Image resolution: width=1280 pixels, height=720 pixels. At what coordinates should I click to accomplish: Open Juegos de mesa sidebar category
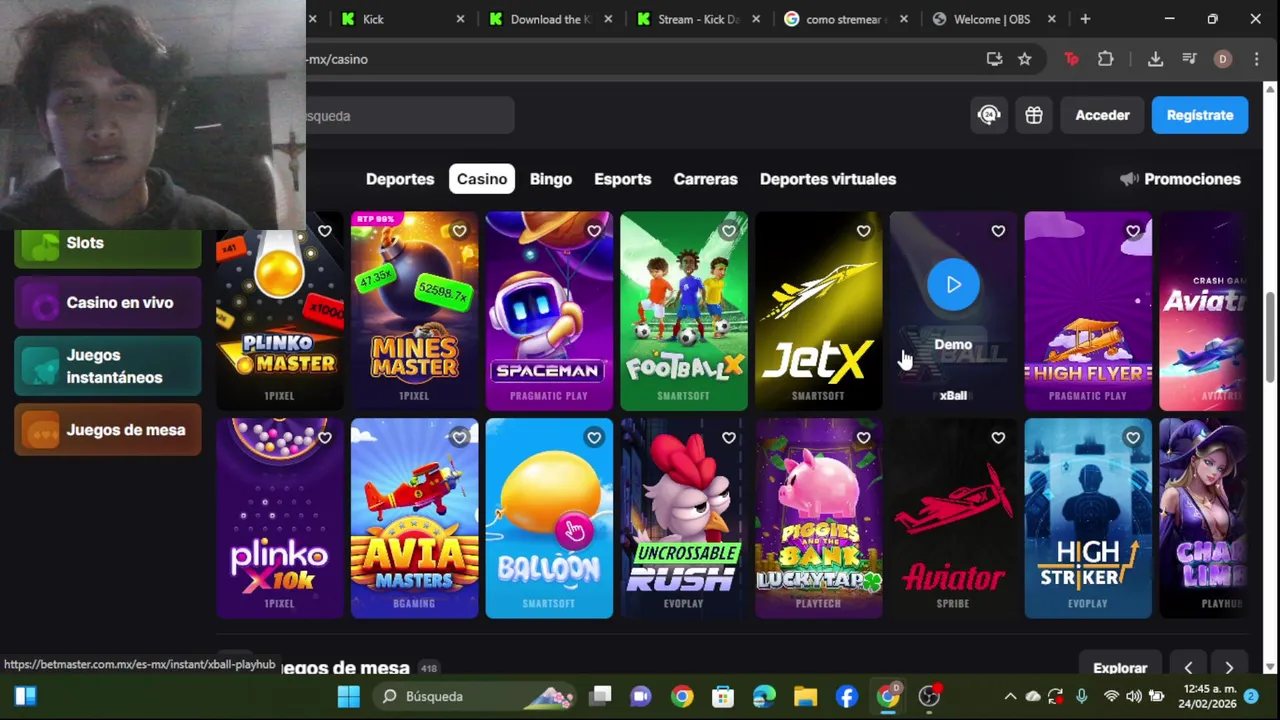tap(108, 430)
